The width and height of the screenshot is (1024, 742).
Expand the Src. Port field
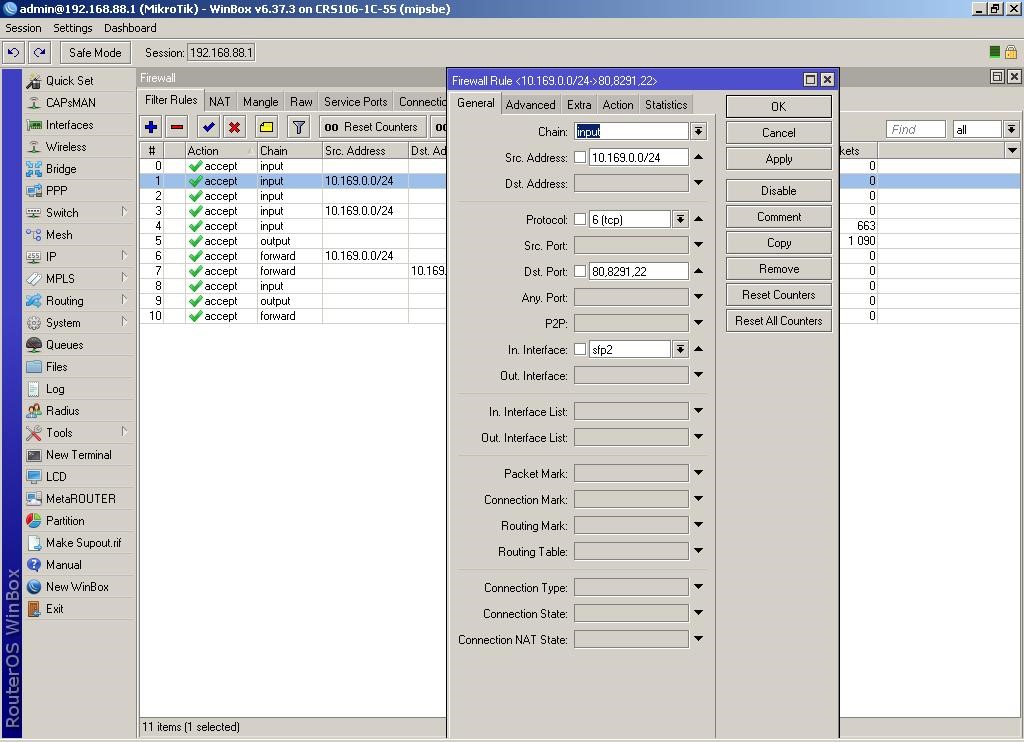(698, 244)
